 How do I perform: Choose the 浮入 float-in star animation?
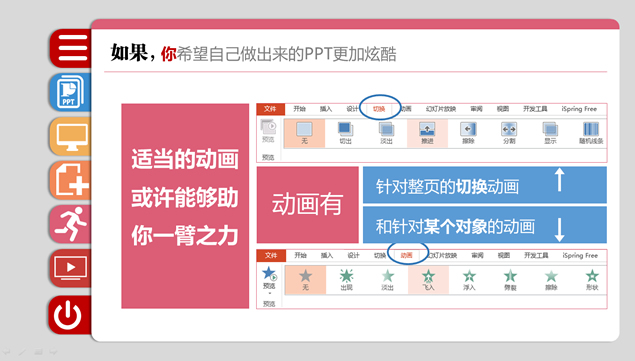coord(469,280)
